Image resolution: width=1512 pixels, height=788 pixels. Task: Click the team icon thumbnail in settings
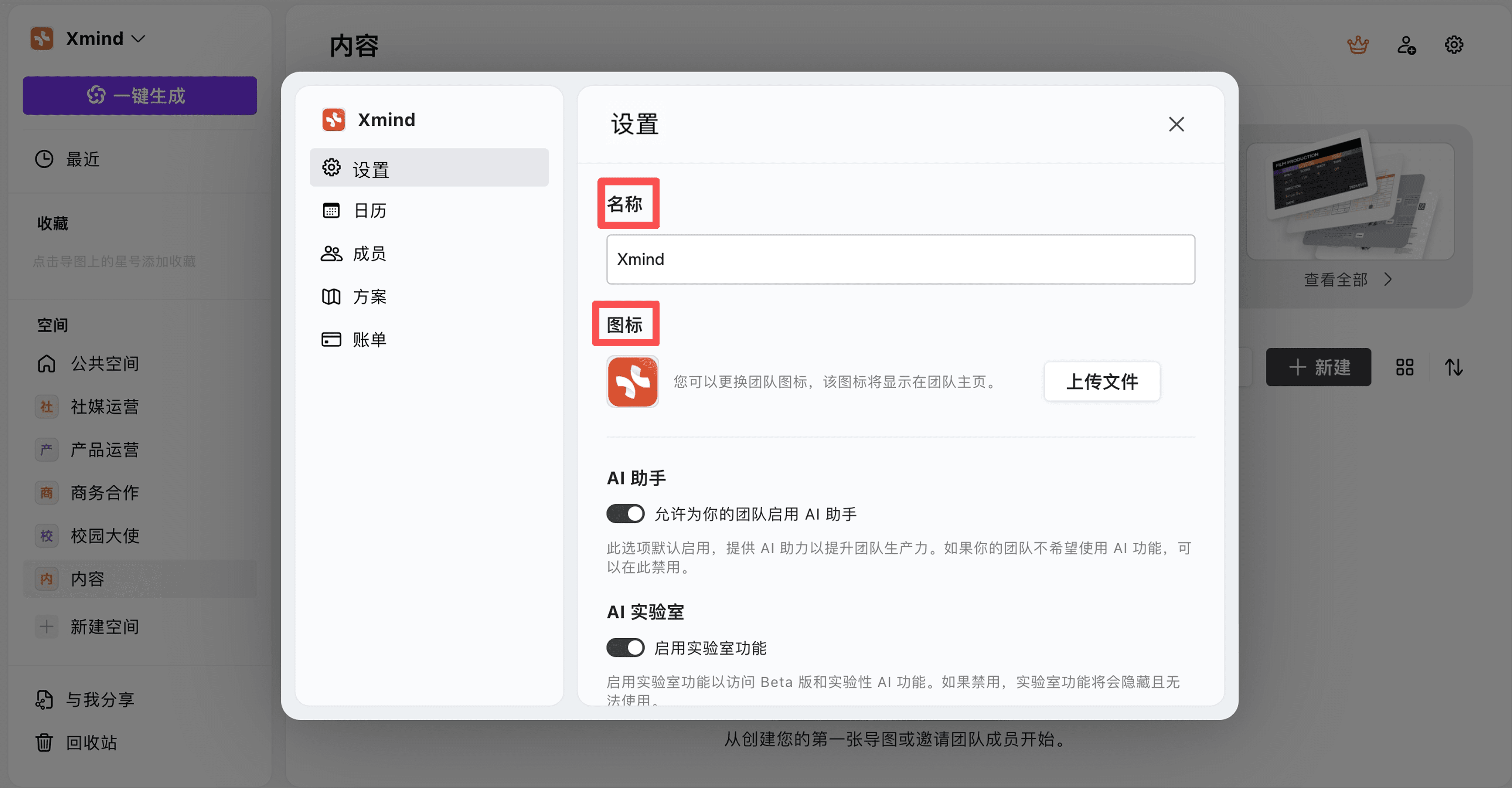(x=632, y=381)
